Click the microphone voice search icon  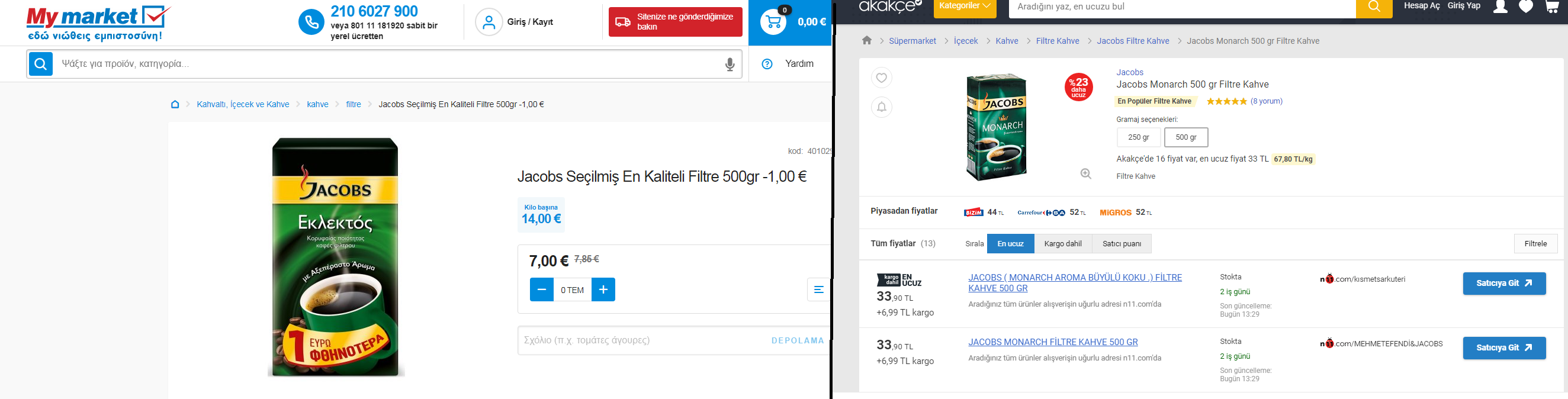[x=730, y=65]
